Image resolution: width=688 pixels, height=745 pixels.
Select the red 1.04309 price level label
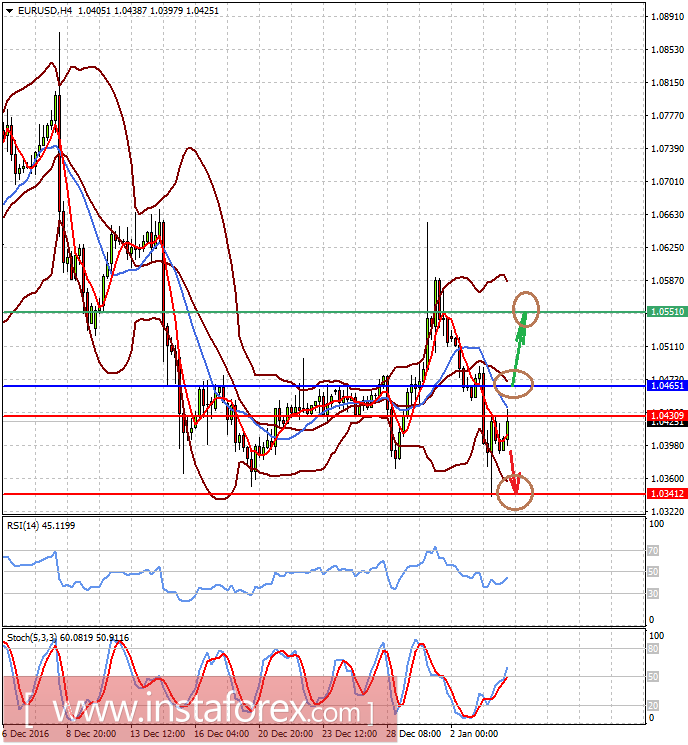coord(668,415)
